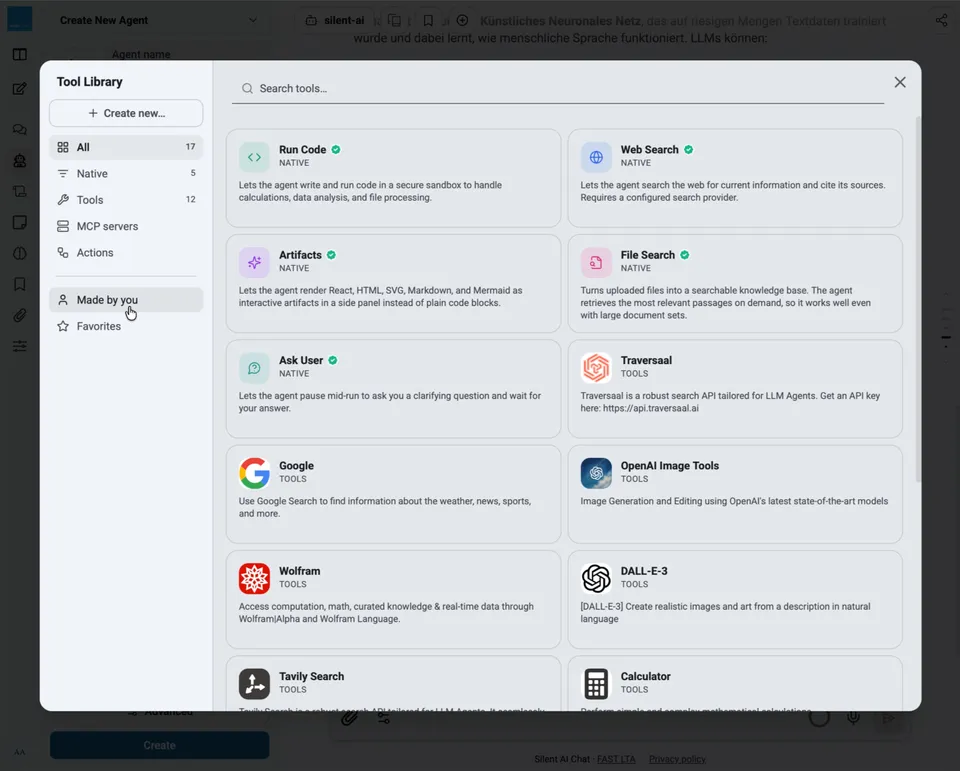This screenshot has height=771, width=960.
Task: Select the Native category
Action: click(x=126, y=173)
